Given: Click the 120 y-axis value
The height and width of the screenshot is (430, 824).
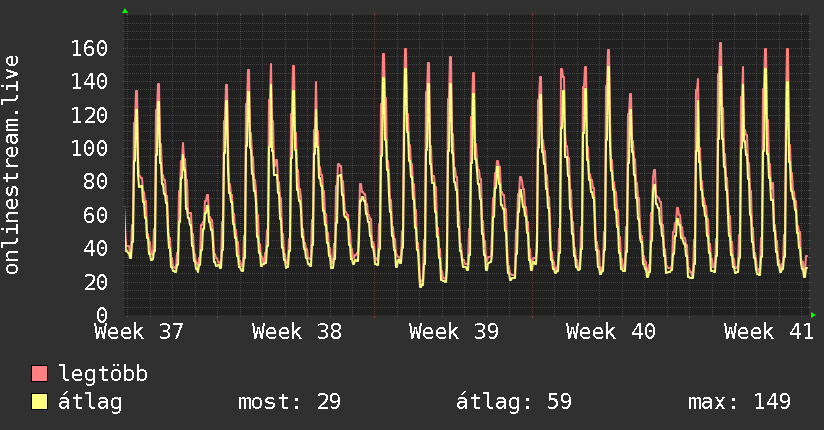Looking at the screenshot, I should [x=89, y=116].
